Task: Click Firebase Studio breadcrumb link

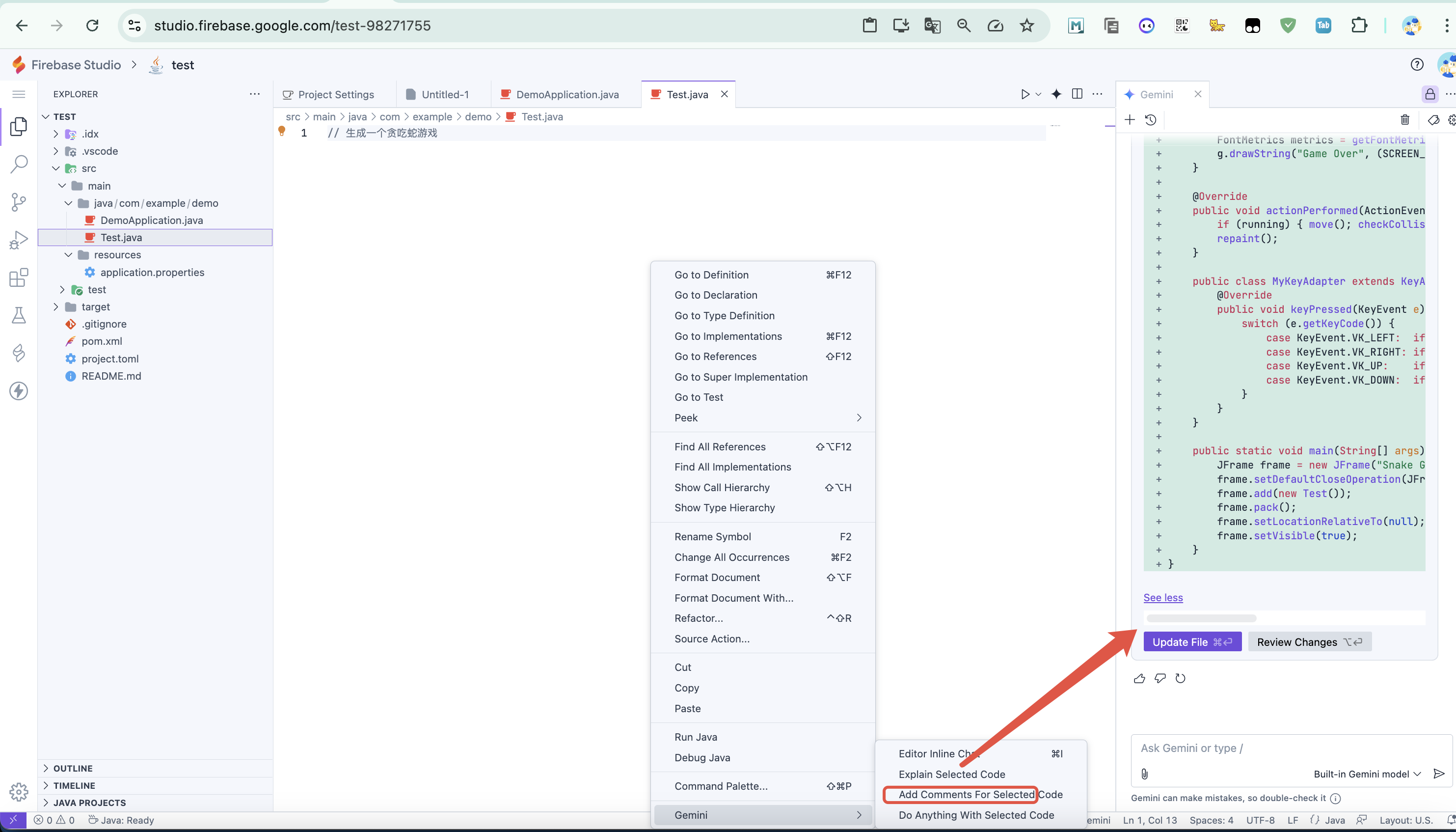Action: (76, 64)
